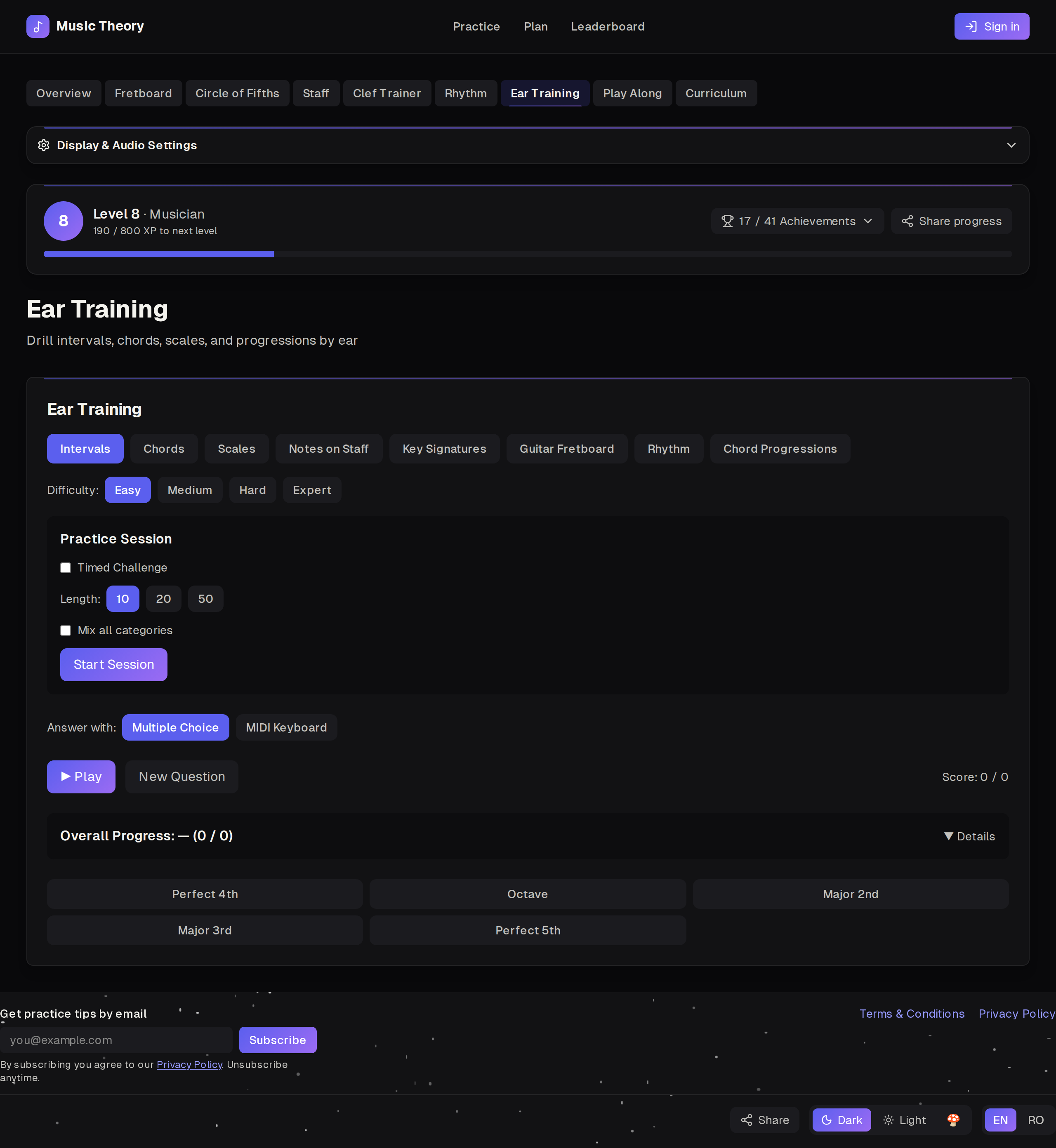
Task: Switch answer mode to MIDI Keyboard
Action: [x=286, y=727]
